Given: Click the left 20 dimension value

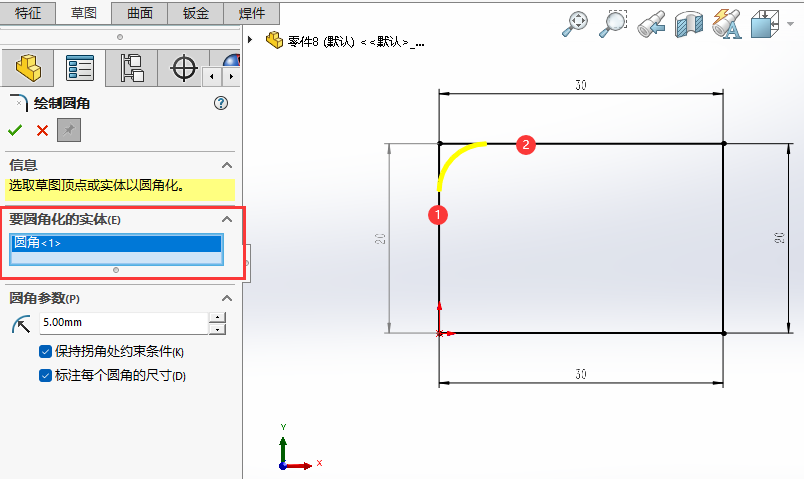Looking at the screenshot, I should tap(380, 238).
